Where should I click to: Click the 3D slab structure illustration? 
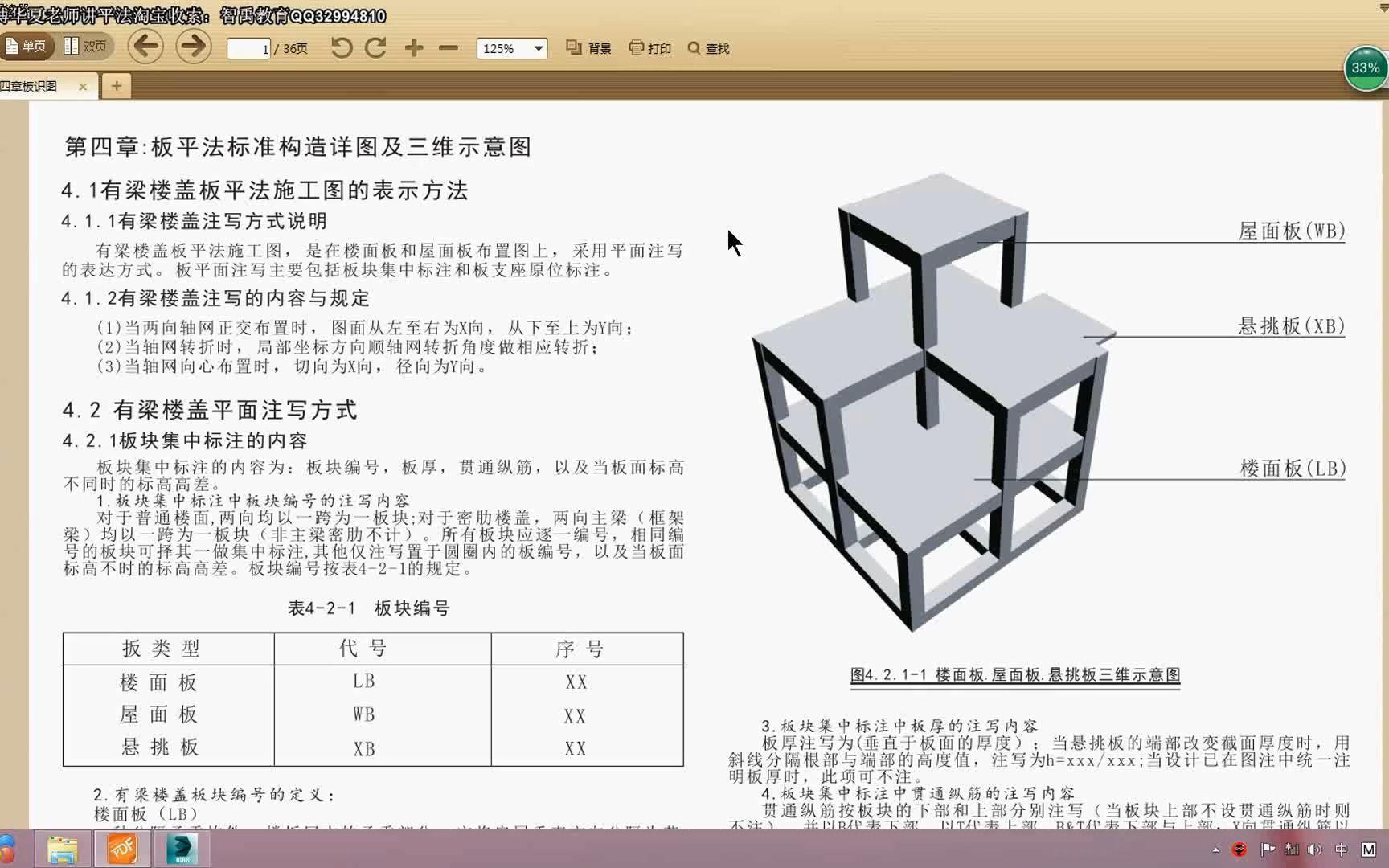tap(932, 402)
